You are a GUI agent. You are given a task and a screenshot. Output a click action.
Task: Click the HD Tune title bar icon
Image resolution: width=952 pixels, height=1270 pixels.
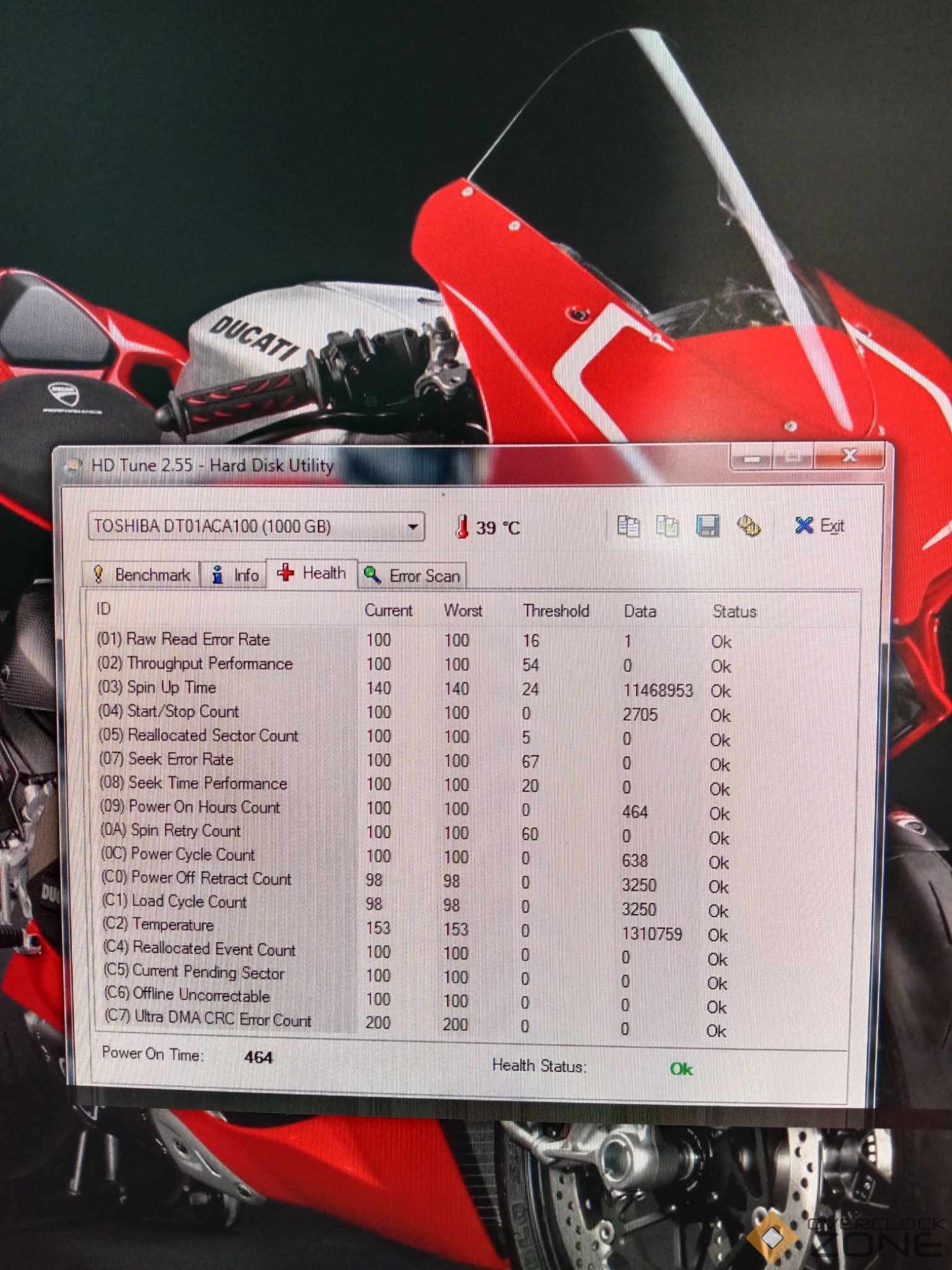(74, 466)
